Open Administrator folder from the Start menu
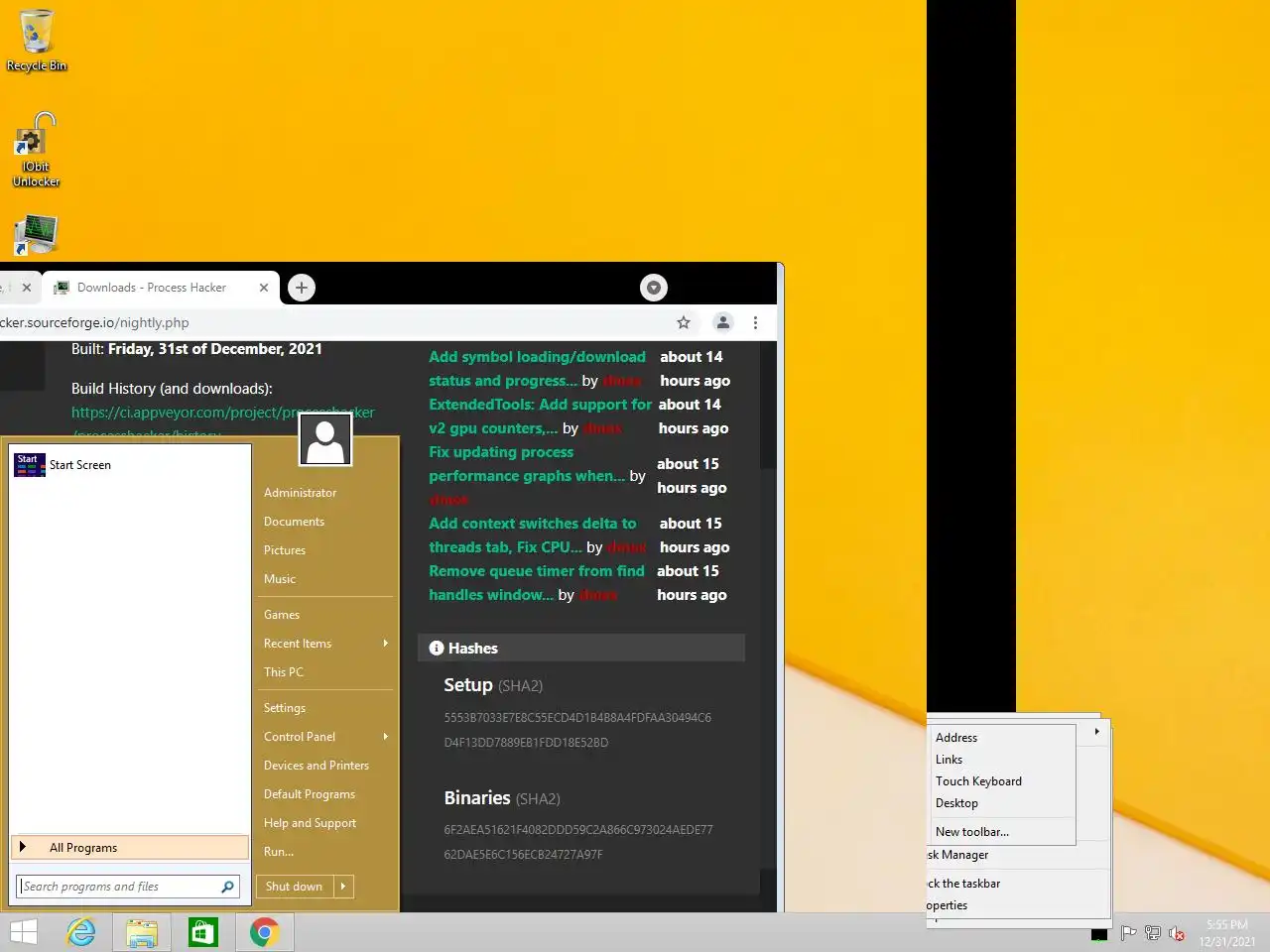Image resolution: width=1270 pixels, height=952 pixels. pyautogui.click(x=300, y=493)
